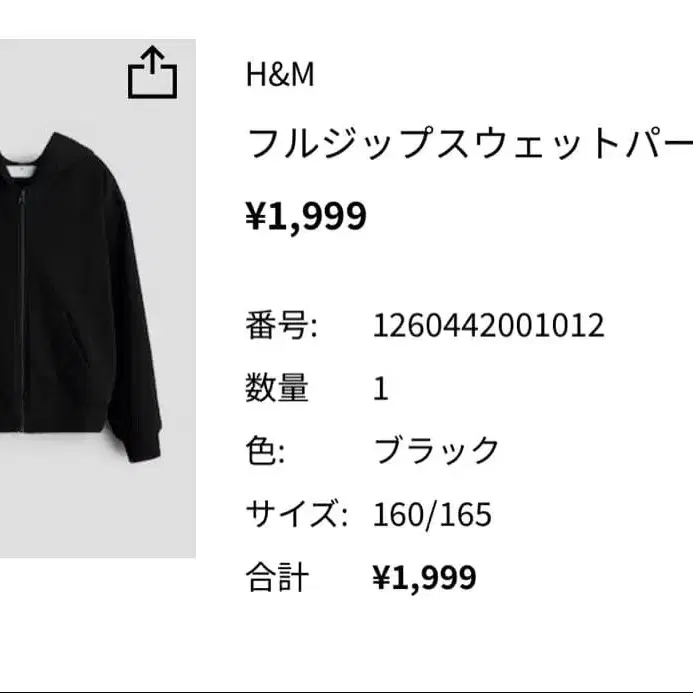Click the hoodie pocket in the photo
Viewport: 693px width, 693px height.
75,338
